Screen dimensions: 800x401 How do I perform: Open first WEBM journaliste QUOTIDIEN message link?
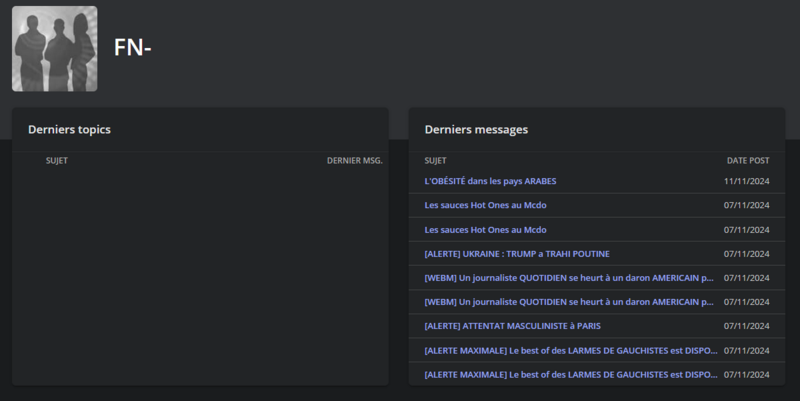(569, 278)
